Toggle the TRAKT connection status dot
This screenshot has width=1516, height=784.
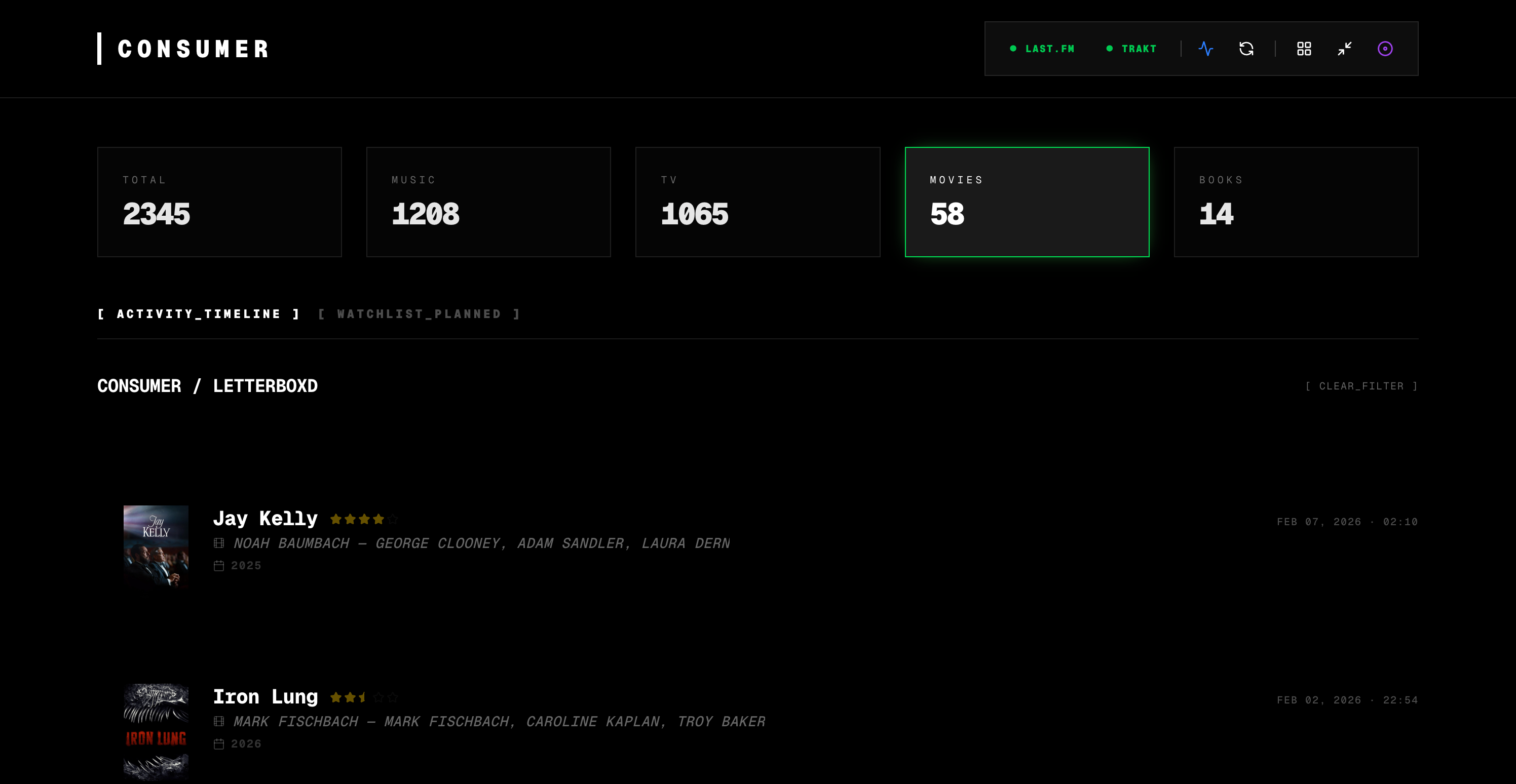(1109, 48)
